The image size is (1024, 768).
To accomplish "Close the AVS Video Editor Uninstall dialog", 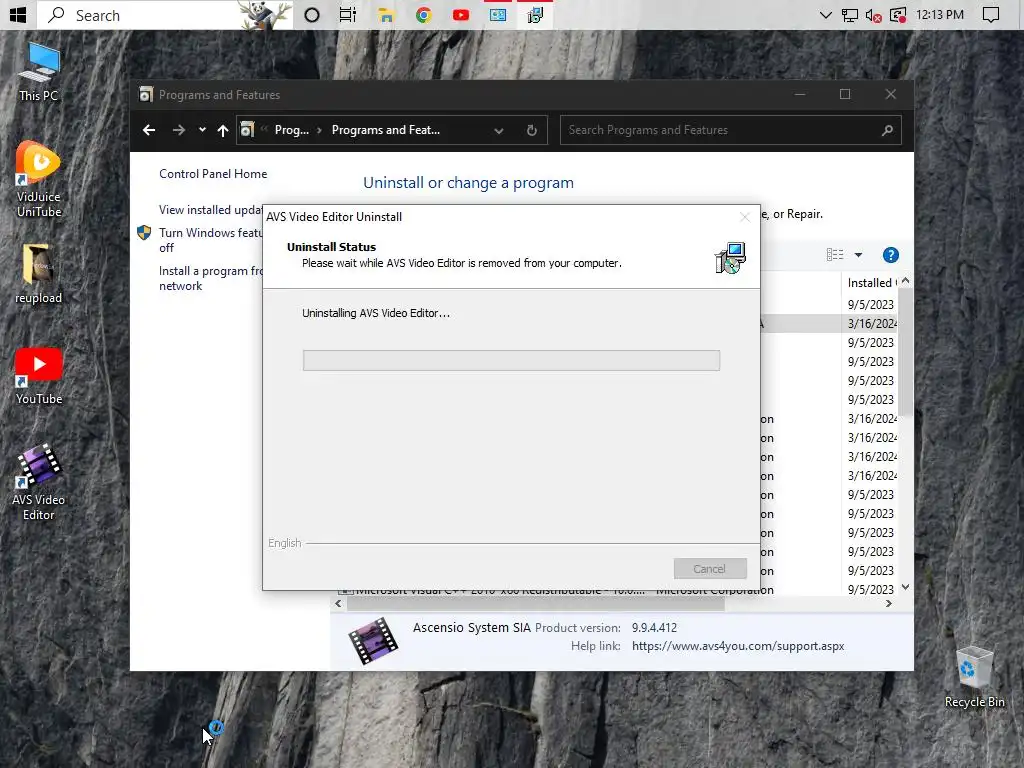I will (x=744, y=217).
